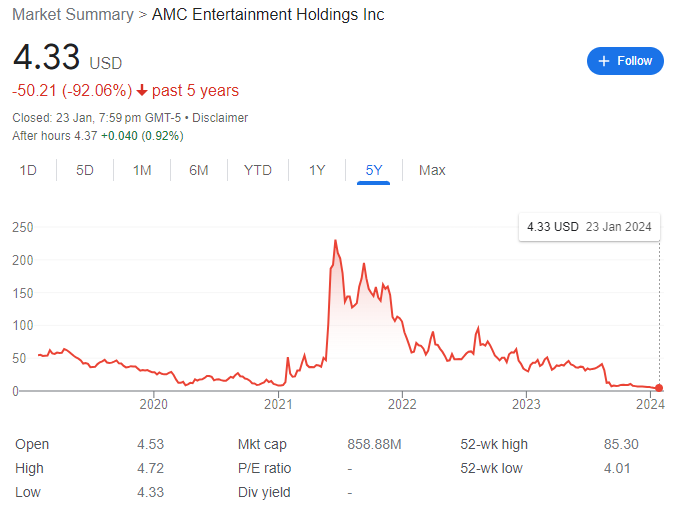Show the YTD chart range
Screen dimensions: 680x509
(x=258, y=170)
